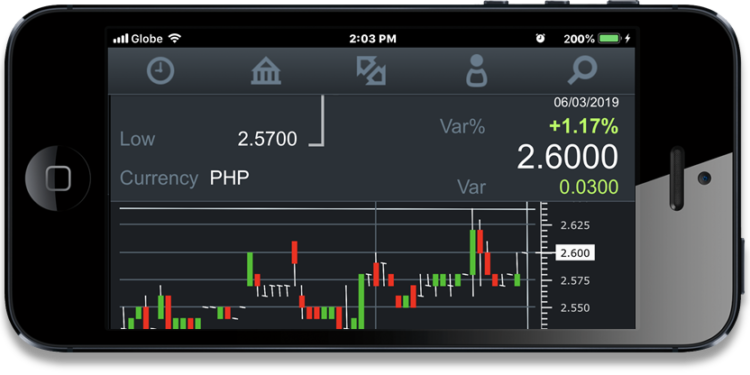Tap the 200% battery percentage

579,39
